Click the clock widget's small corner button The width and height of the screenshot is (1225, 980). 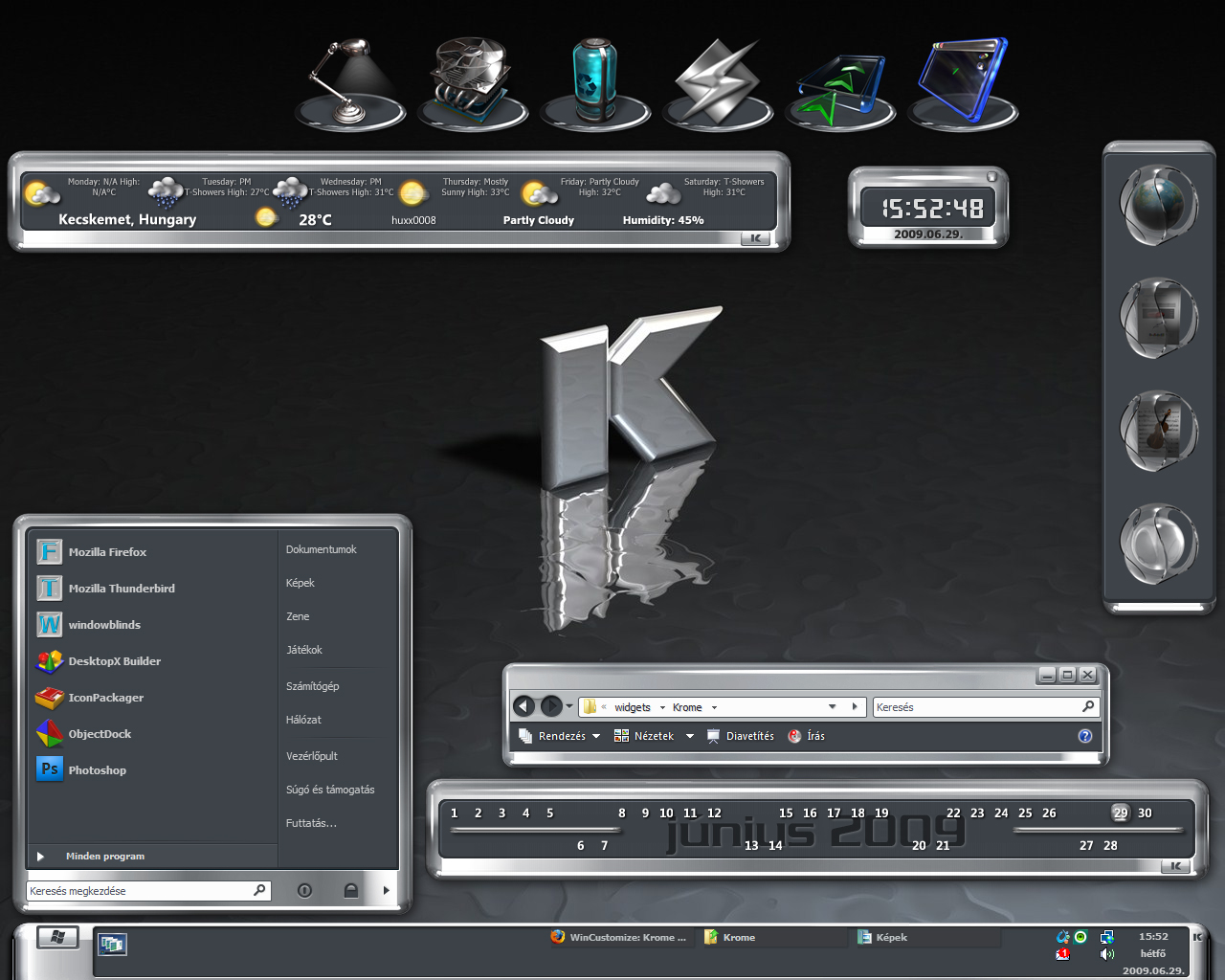(x=991, y=176)
